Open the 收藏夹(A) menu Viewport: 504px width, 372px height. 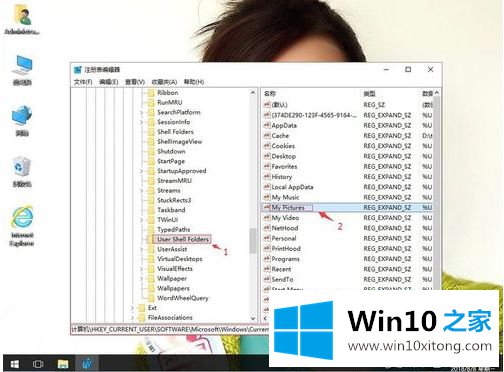(x=164, y=82)
